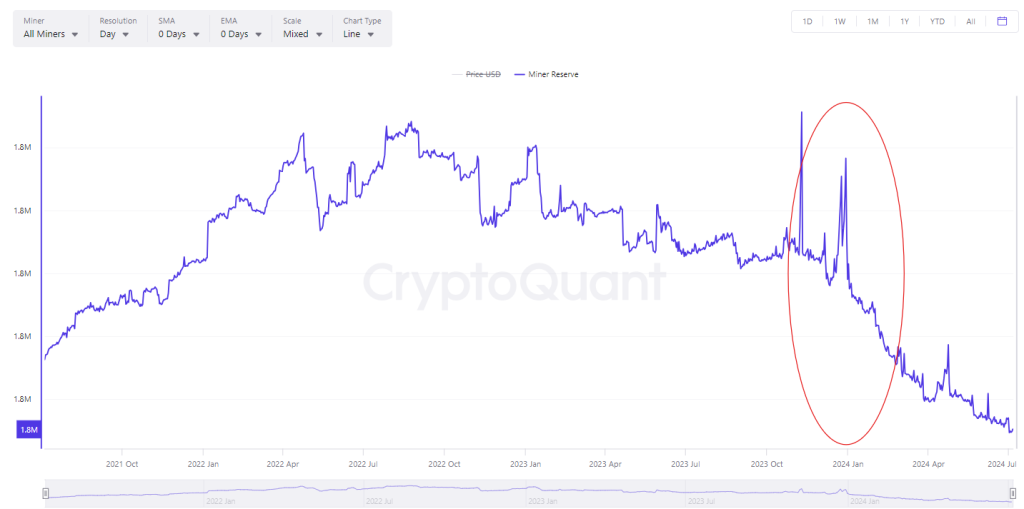The width and height of the screenshot is (1024, 509).
Task: Open the calendar date range picker
Action: click(1001, 21)
